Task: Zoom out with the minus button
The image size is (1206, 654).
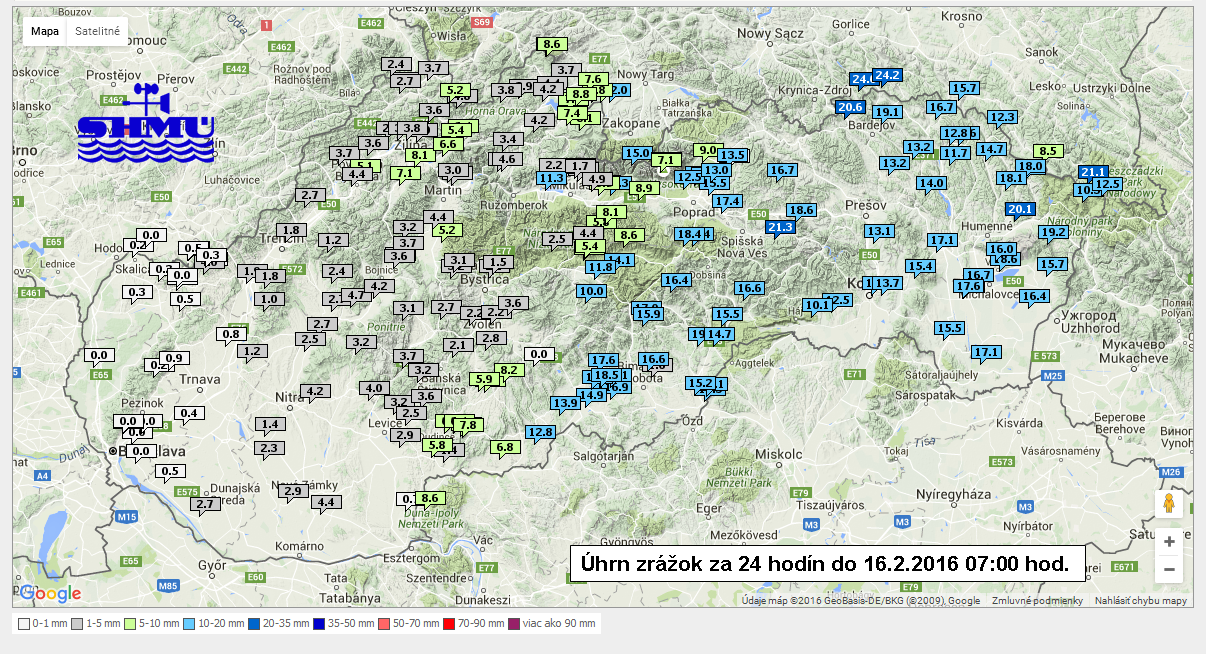Action: [x=1168, y=570]
